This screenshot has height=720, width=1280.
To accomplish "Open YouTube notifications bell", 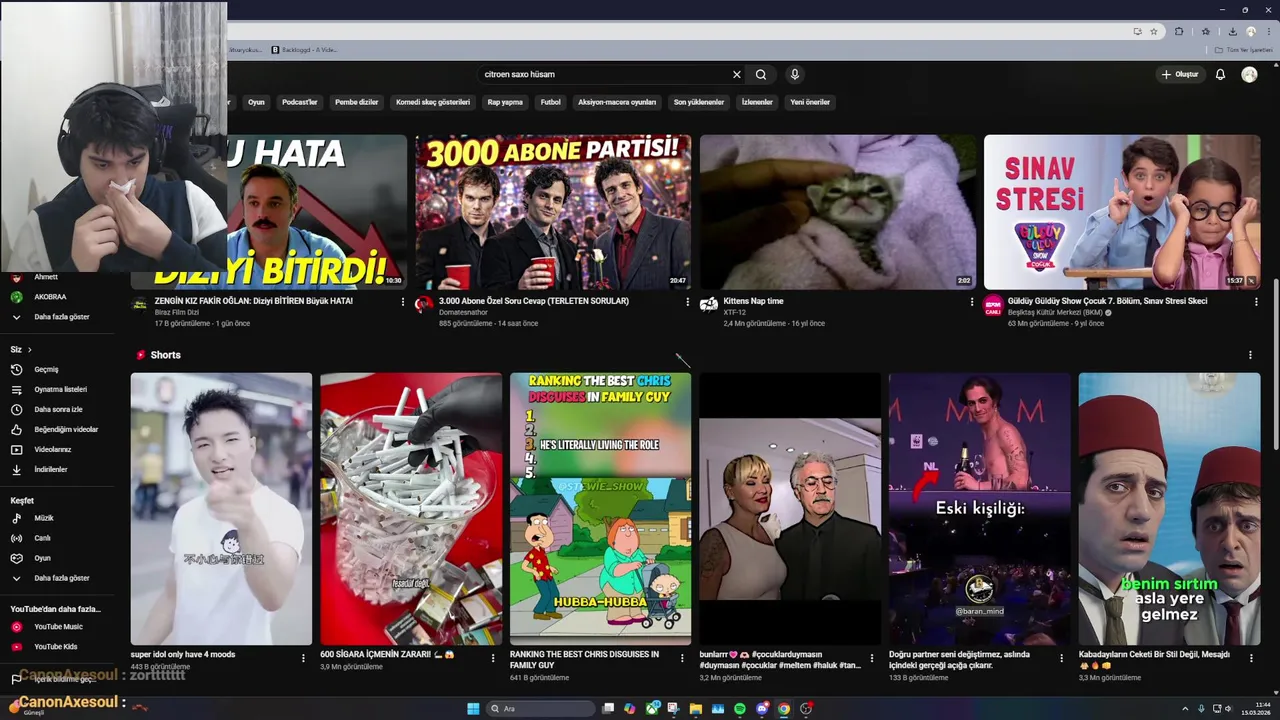I will coord(1220,74).
